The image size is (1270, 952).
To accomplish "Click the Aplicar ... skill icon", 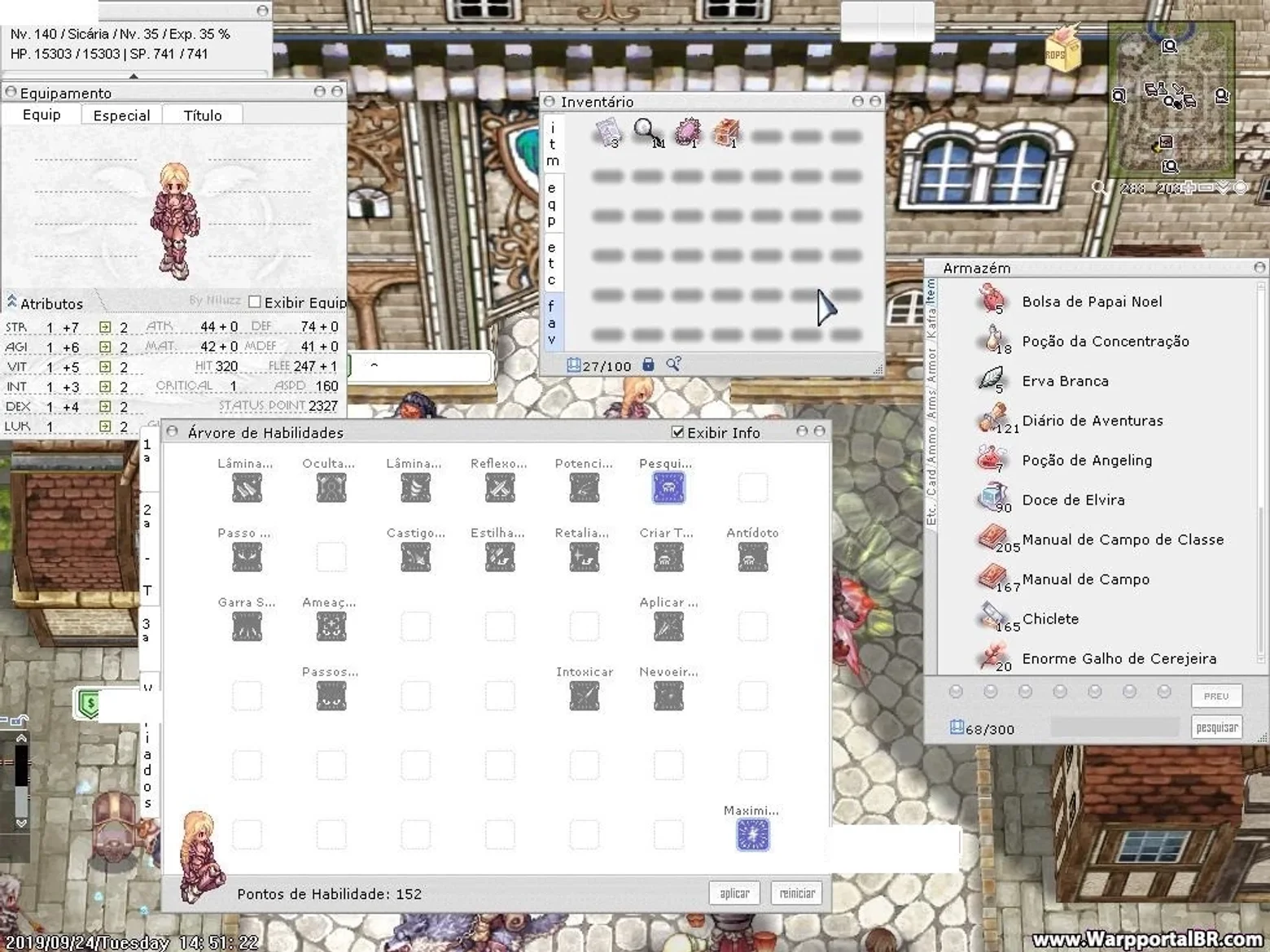I will [x=668, y=627].
